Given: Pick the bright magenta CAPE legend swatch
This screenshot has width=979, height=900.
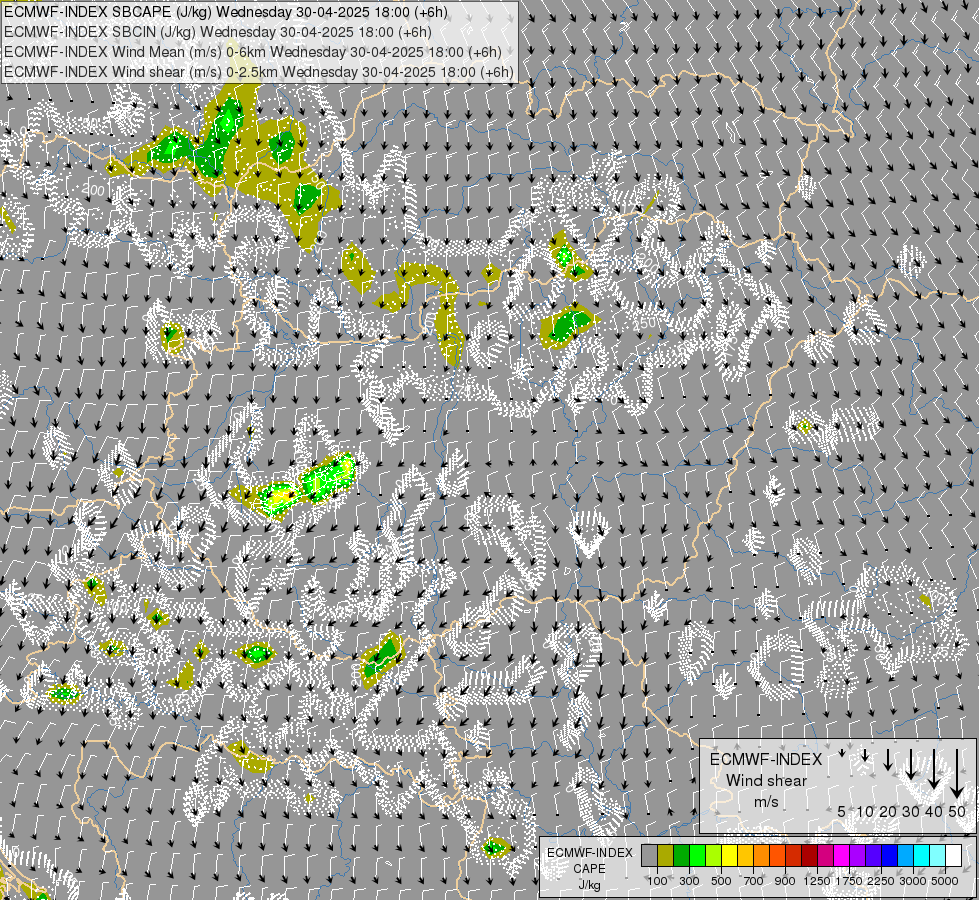Looking at the screenshot, I should tap(842, 855).
